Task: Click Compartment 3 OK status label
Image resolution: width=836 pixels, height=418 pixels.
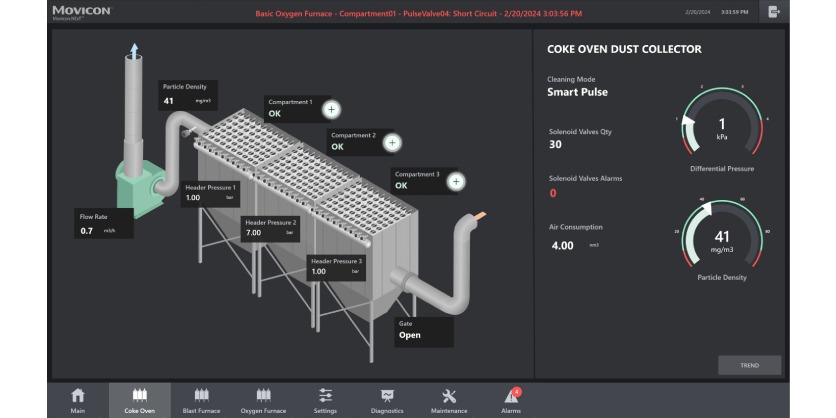Action: (x=401, y=186)
